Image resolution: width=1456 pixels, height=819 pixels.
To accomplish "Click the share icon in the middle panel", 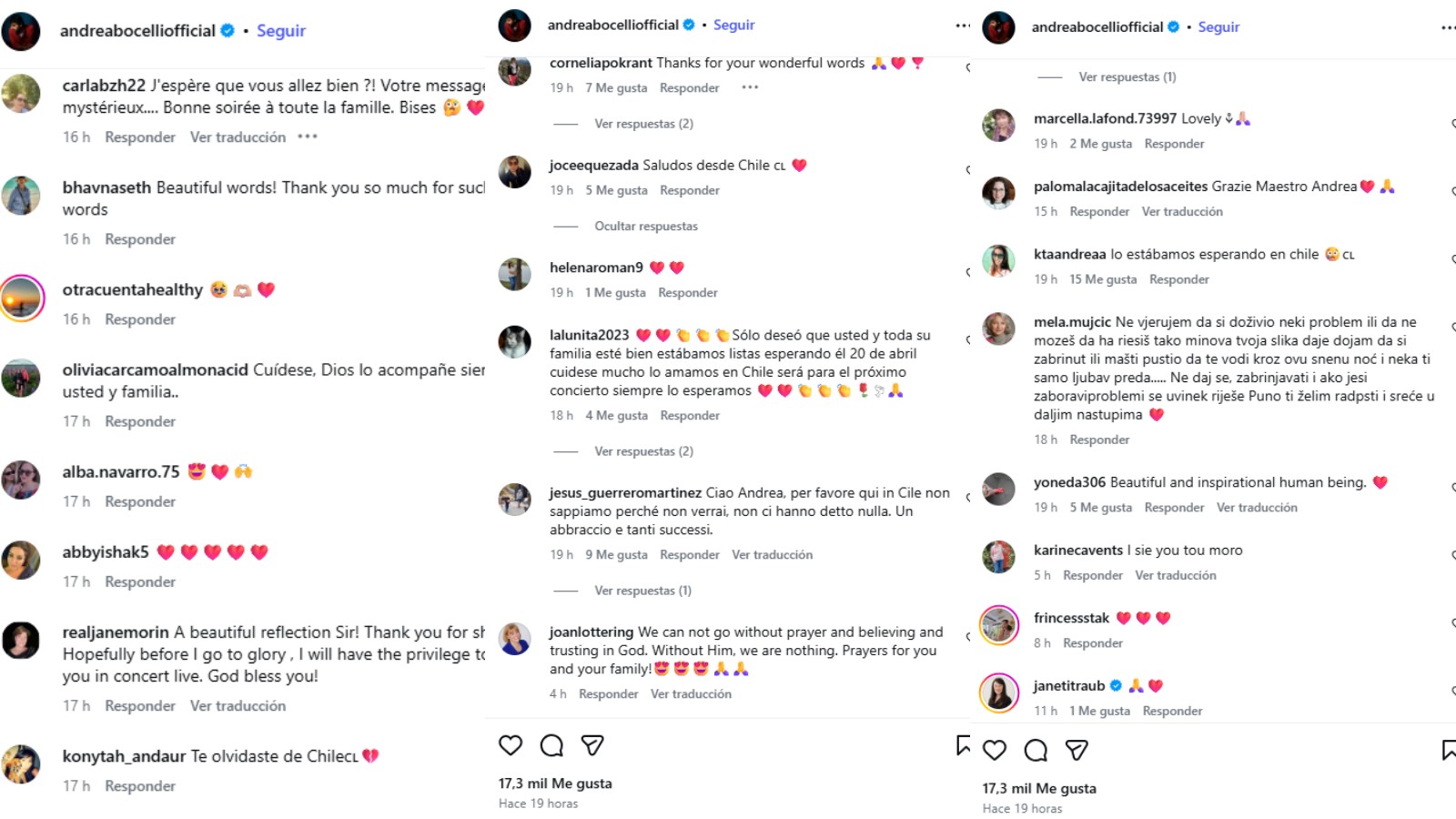I will pyautogui.click(x=592, y=745).
